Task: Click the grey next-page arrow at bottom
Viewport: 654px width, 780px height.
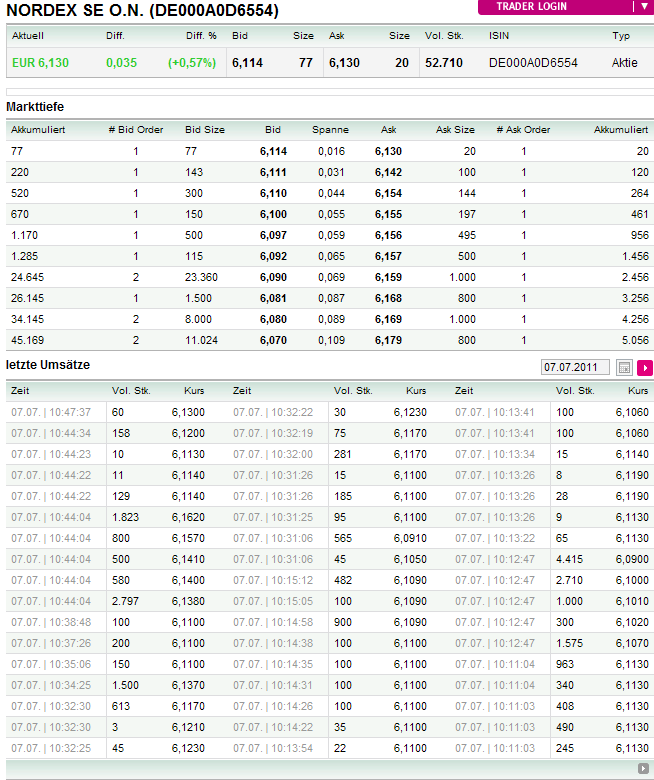Action: (x=643, y=769)
